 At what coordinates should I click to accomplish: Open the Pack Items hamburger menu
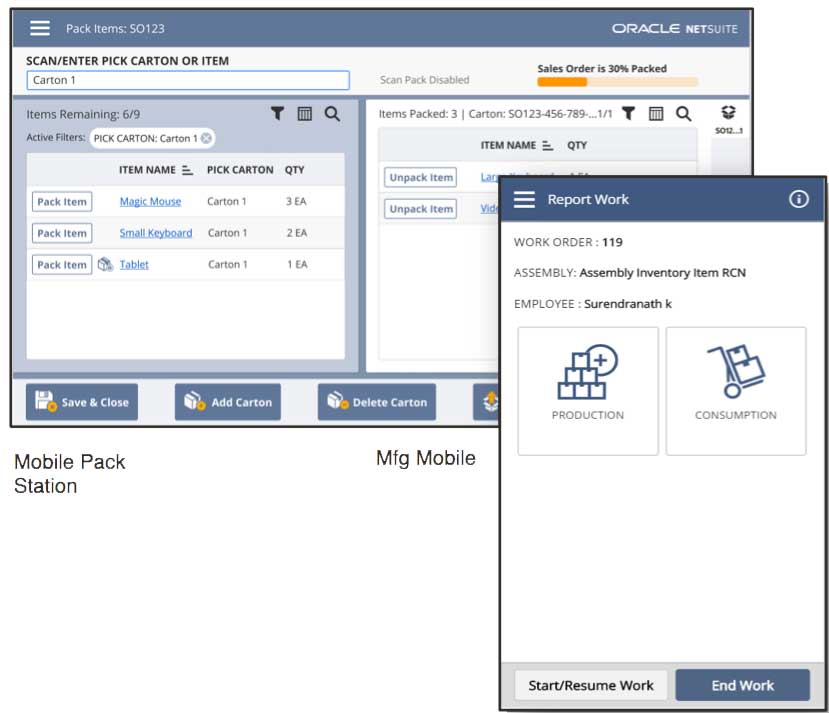[39, 28]
